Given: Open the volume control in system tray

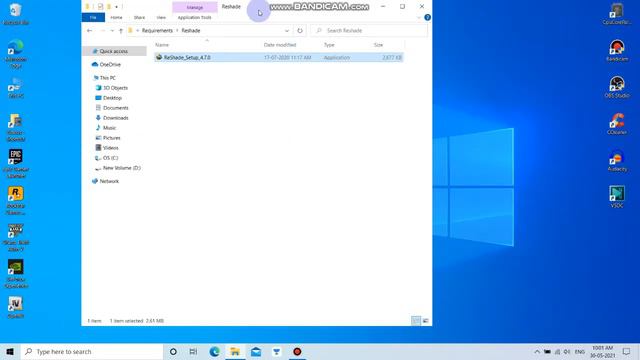Looking at the screenshot, I should [567, 351].
